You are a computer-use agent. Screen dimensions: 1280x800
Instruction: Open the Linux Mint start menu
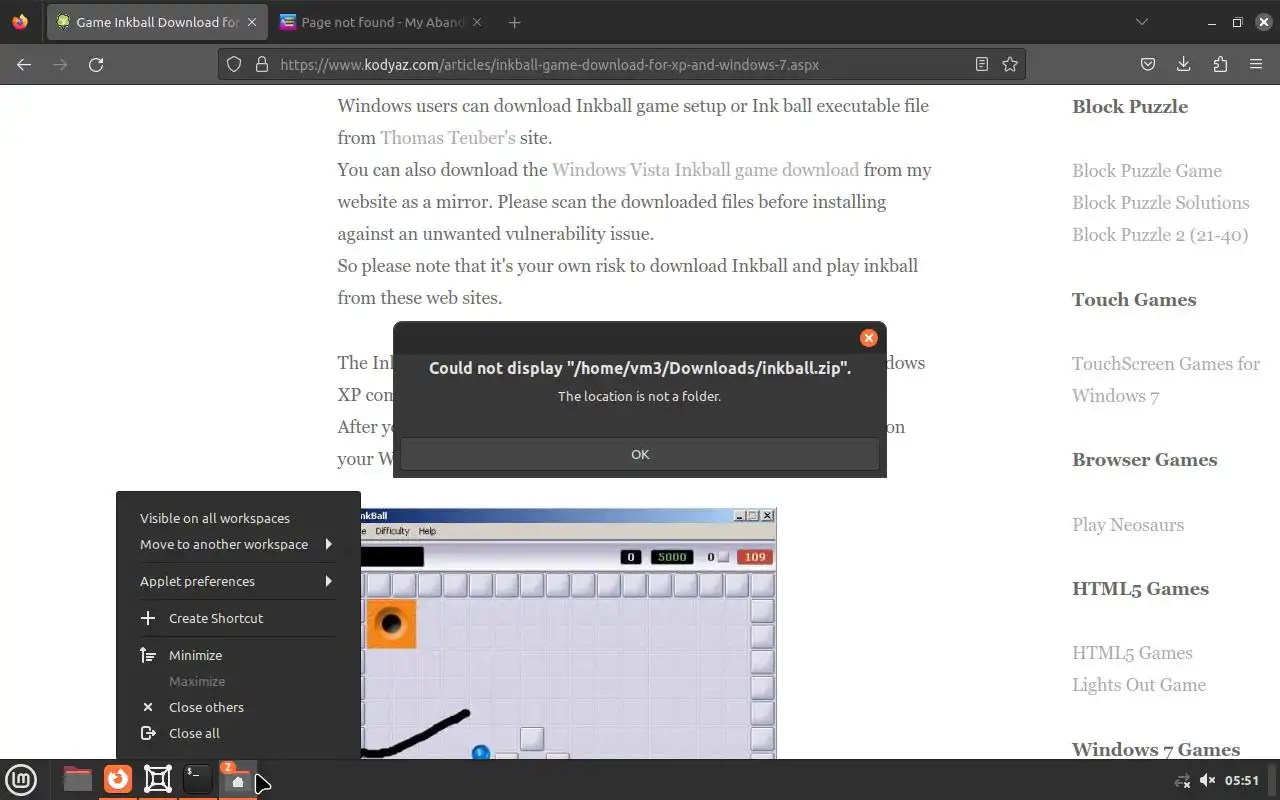[x=21, y=779]
